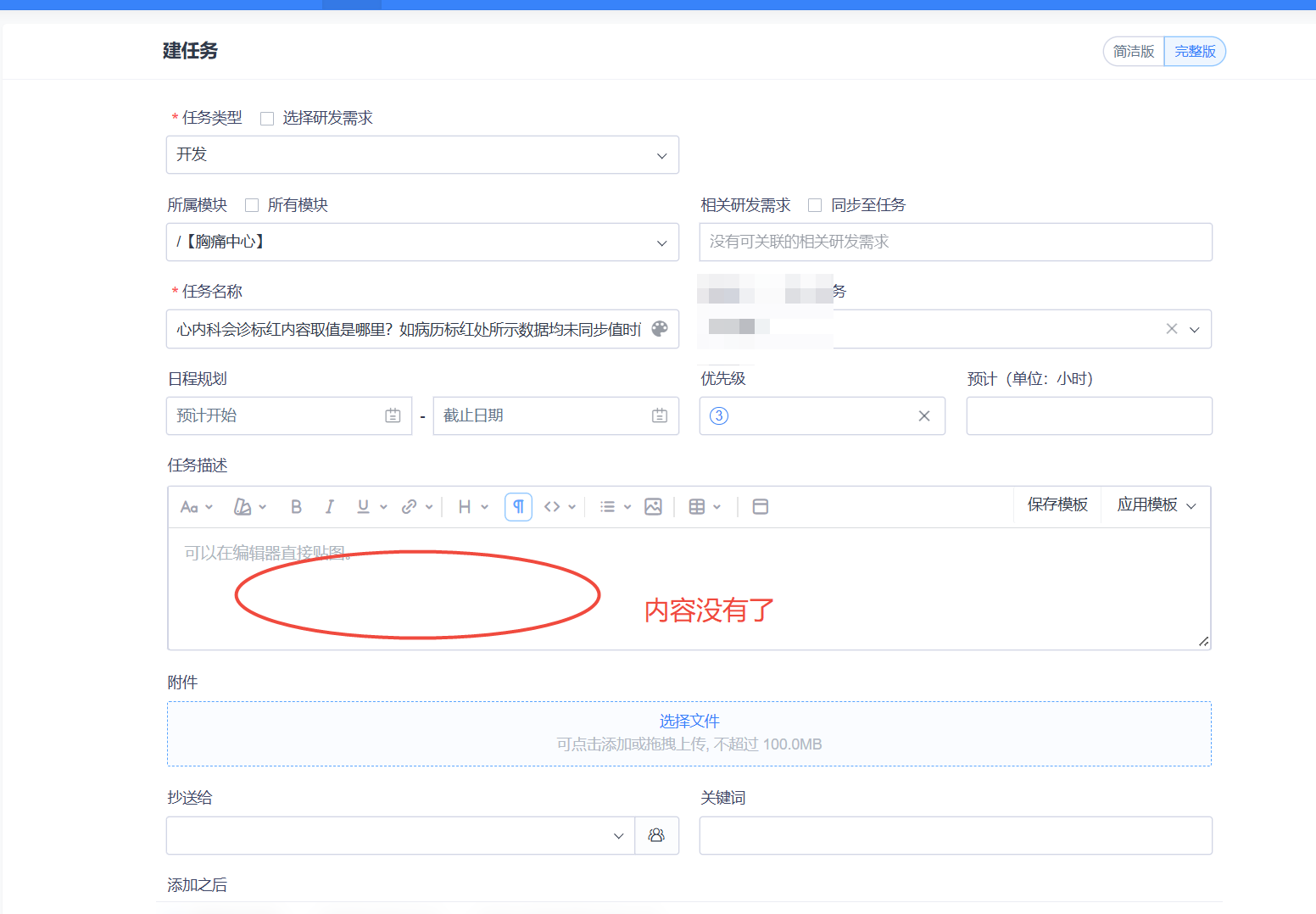Click the 选择文件 upload link
The width and height of the screenshot is (1316, 914).
click(x=689, y=722)
